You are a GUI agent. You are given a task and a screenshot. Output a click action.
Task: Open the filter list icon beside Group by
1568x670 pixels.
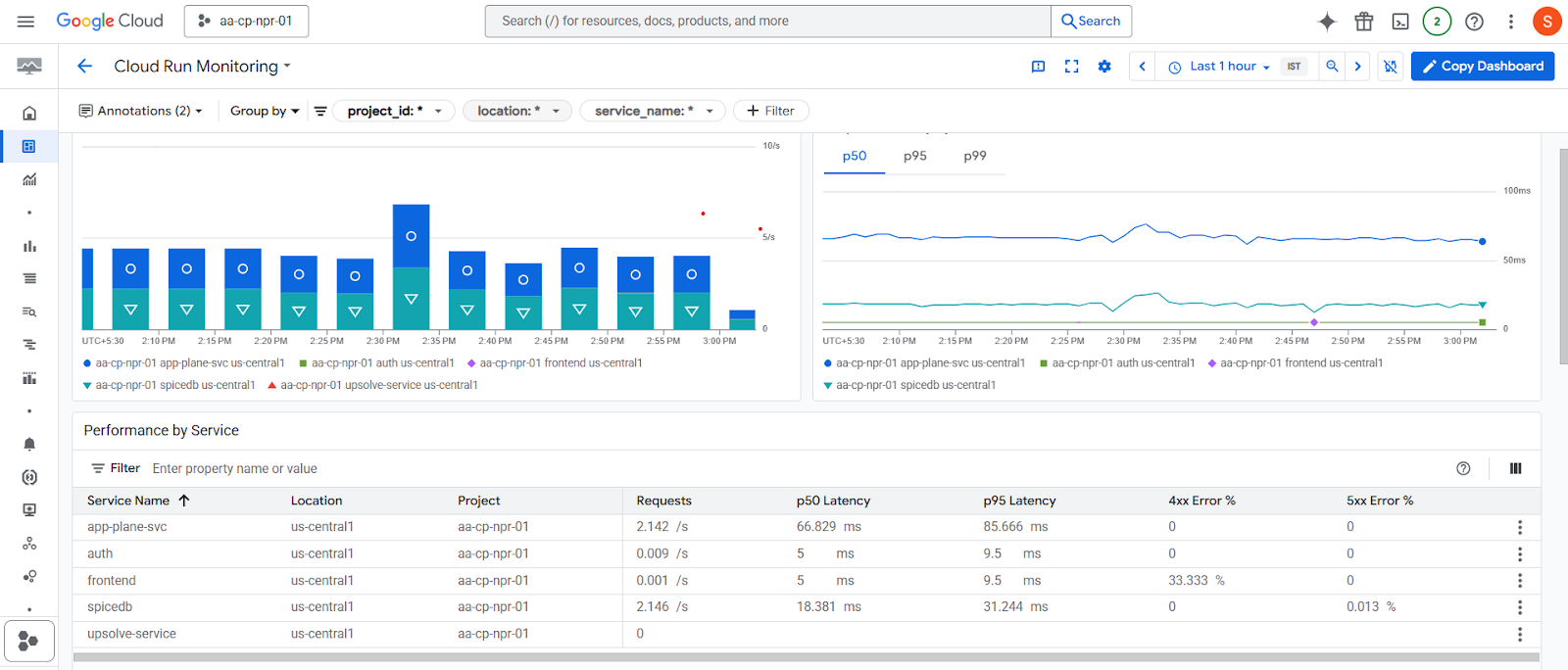pos(320,111)
